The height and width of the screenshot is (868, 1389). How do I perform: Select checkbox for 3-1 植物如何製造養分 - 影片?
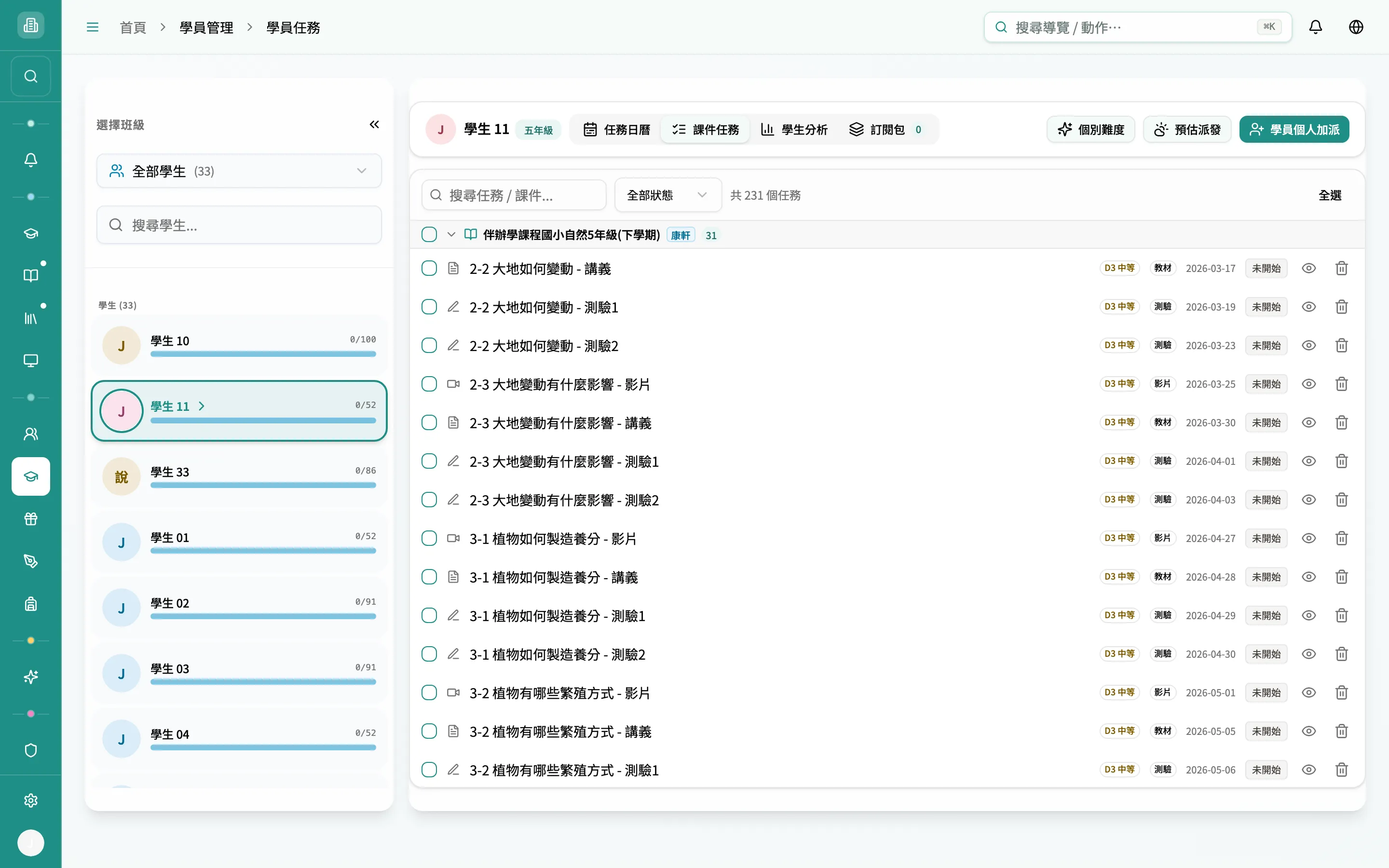(429, 538)
